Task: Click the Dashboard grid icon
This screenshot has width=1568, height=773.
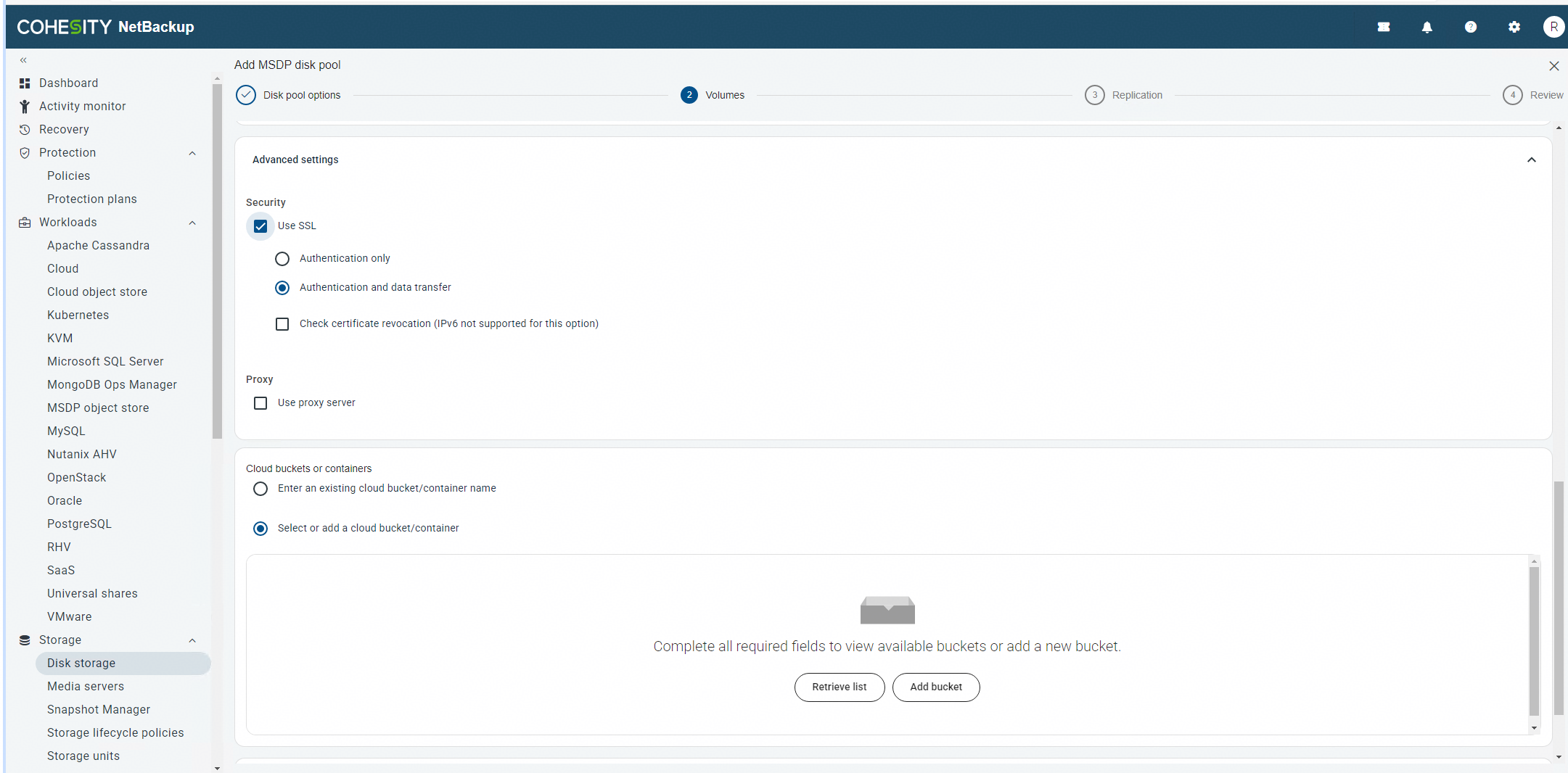Action: pyautogui.click(x=25, y=83)
